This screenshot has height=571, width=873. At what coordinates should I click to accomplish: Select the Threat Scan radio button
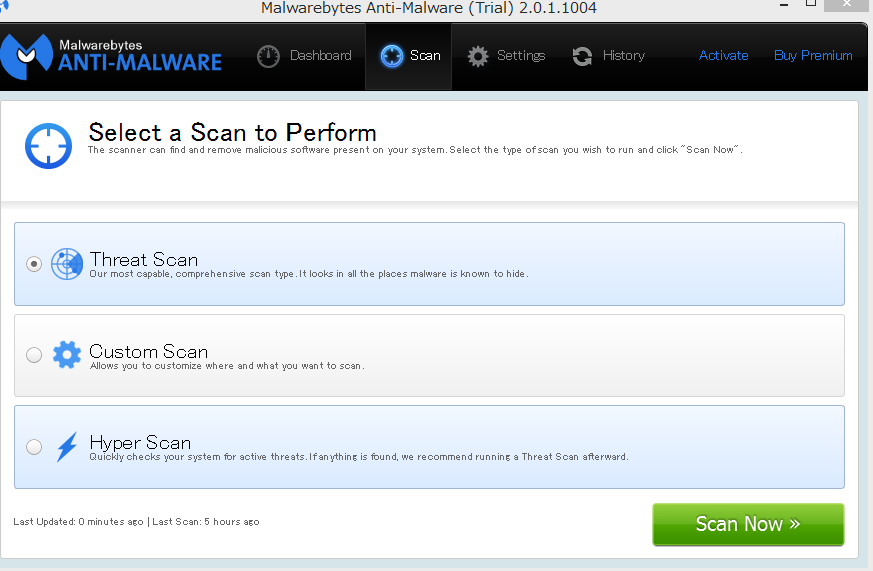pyautogui.click(x=34, y=264)
